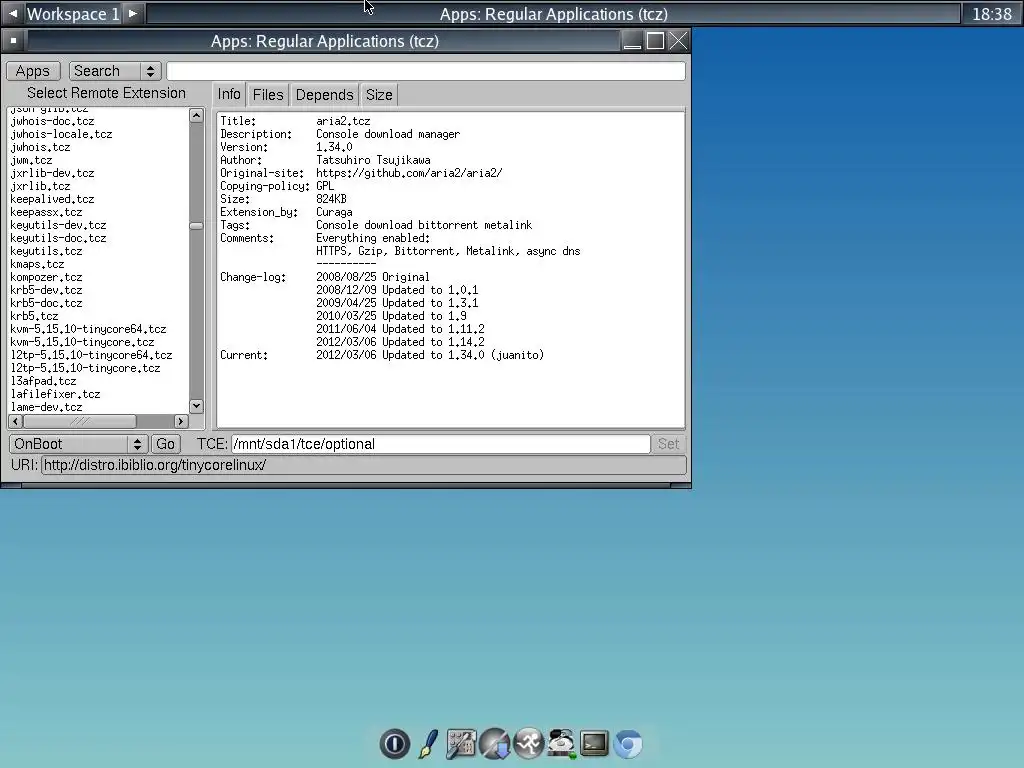Select kvm-5.15.10-tinycore.tcz in the list

tap(82, 342)
